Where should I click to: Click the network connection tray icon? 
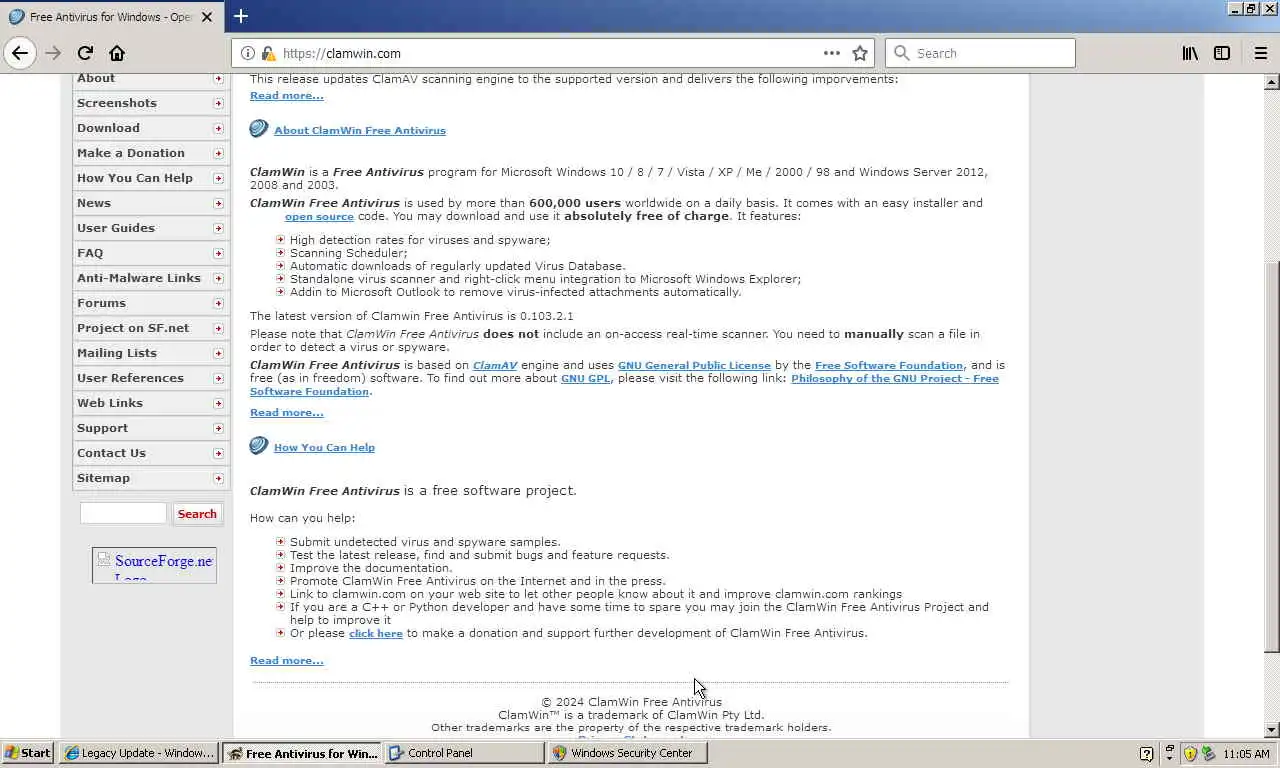pos(1209,753)
